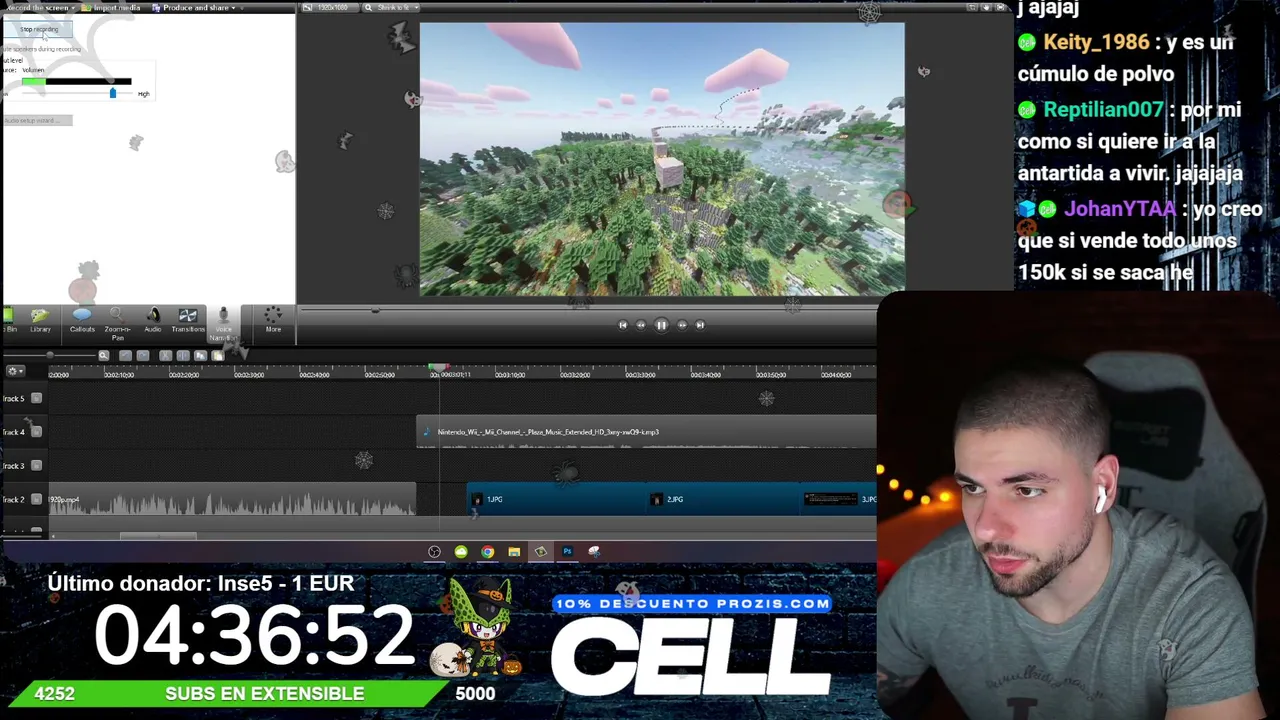Click the Reptilian007 username in chat
Image resolution: width=1280 pixels, height=720 pixels.
point(1104,110)
